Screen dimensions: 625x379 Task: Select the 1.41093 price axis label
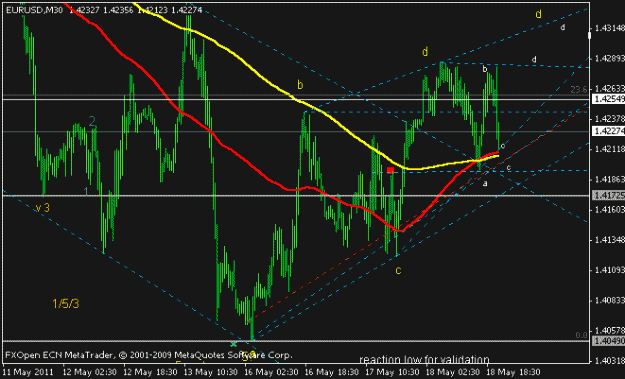click(609, 270)
